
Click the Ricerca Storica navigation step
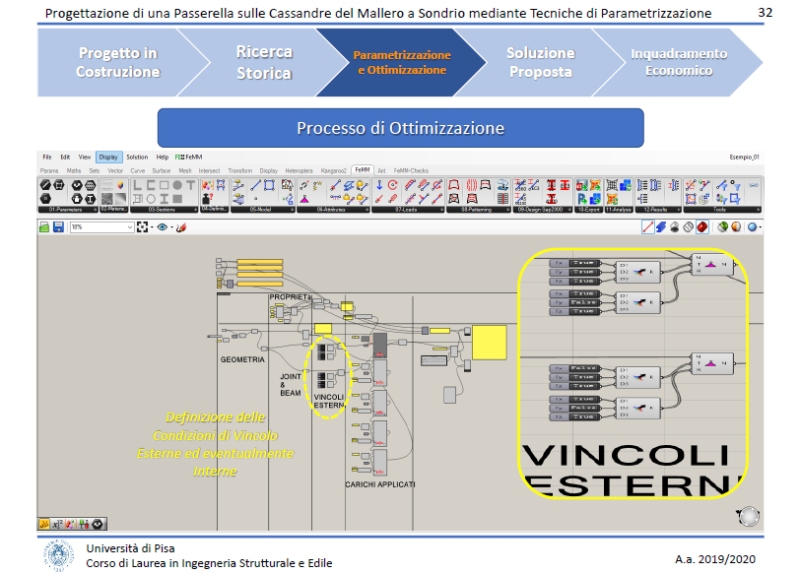coord(264,62)
